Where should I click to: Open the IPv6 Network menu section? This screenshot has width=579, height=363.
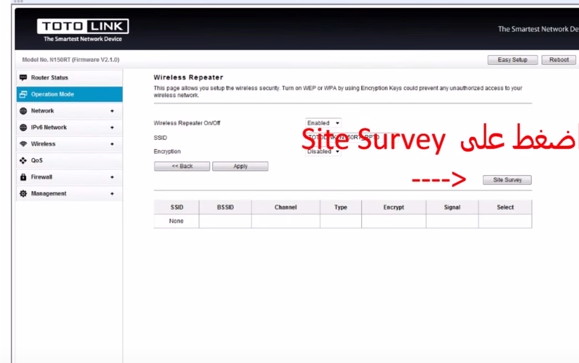(69, 127)
